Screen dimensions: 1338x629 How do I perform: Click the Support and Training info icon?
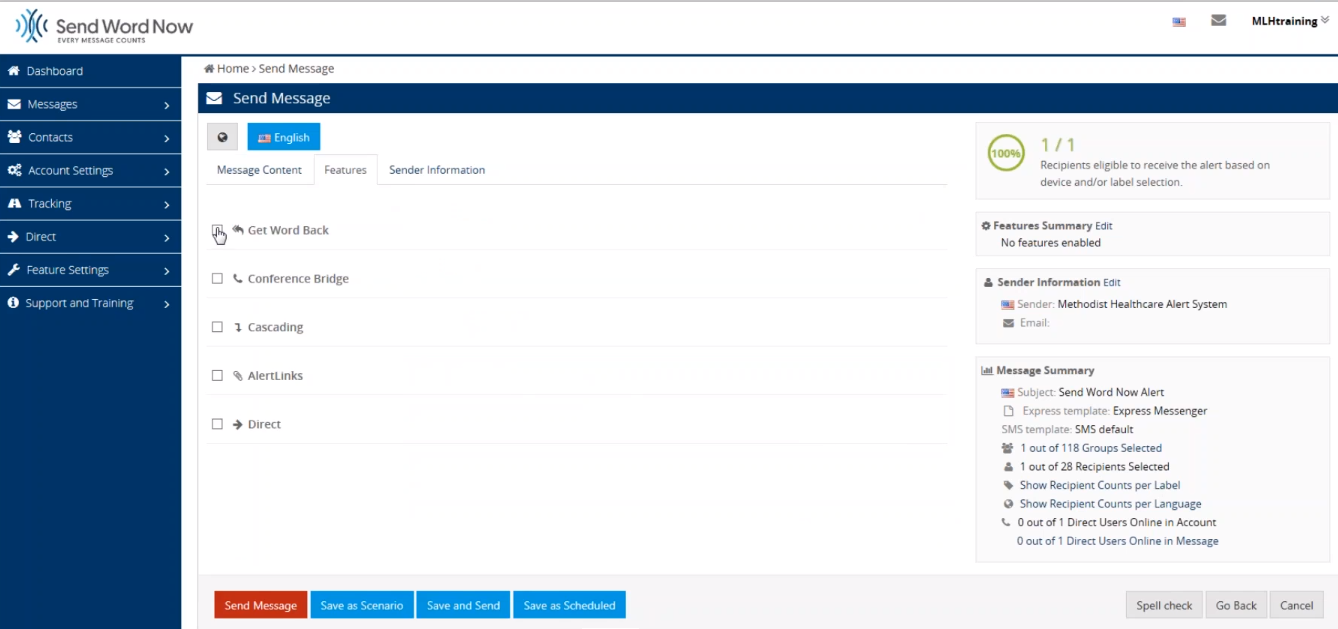click(x=14, y=303)
